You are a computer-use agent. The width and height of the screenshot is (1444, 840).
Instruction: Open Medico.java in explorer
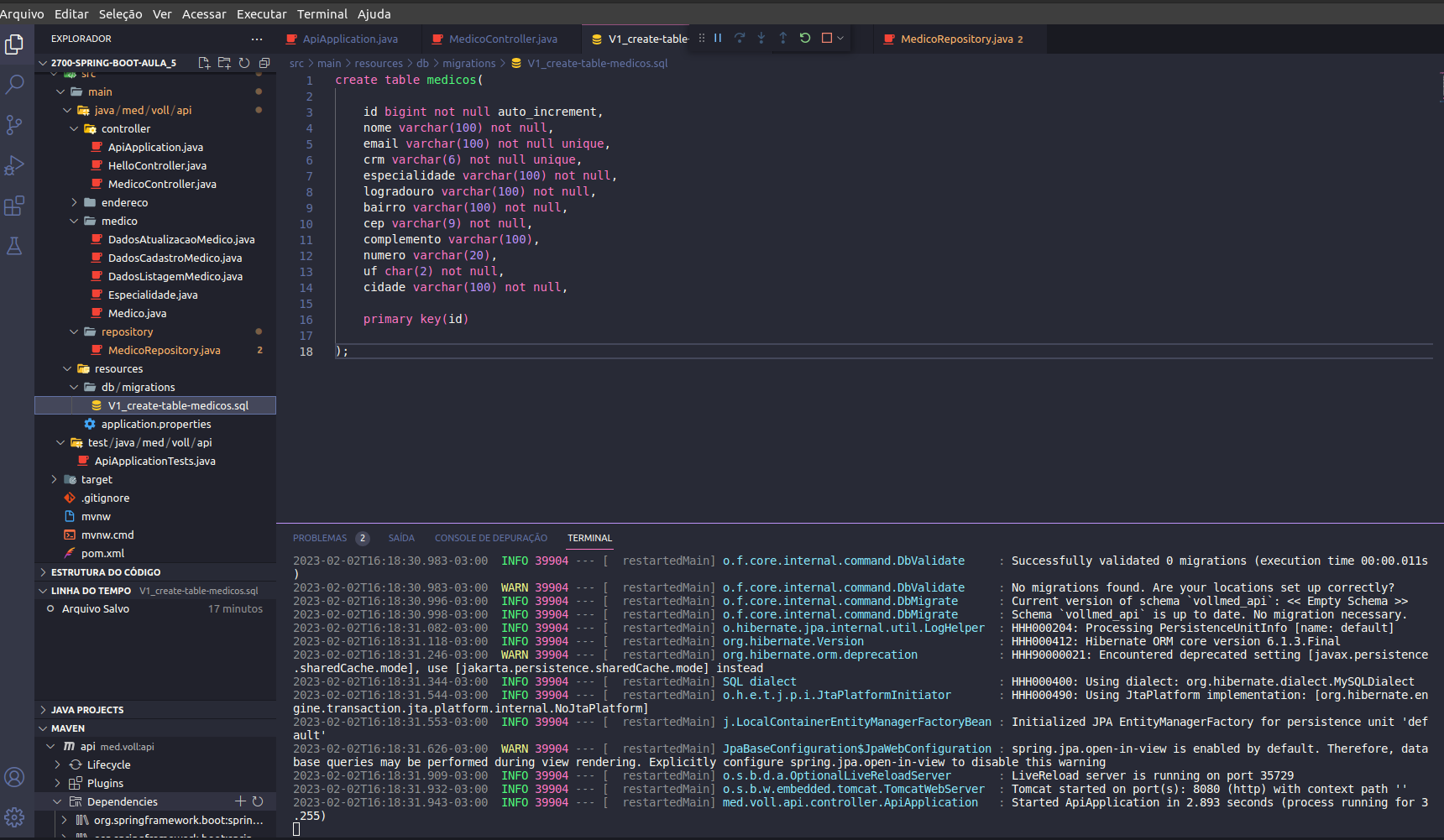point(137,313)
